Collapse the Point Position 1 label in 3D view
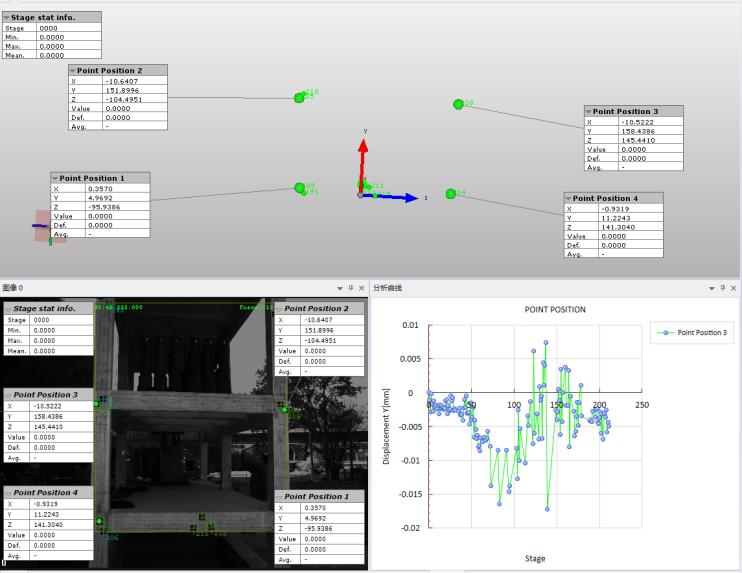The width and height of the screenshot is (742, 573). click(x=55, y=178)
